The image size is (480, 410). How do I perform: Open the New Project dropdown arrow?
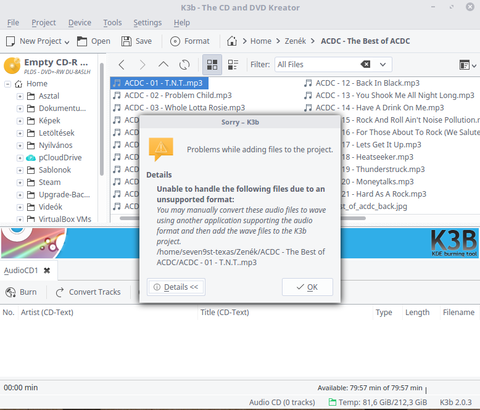67,42
